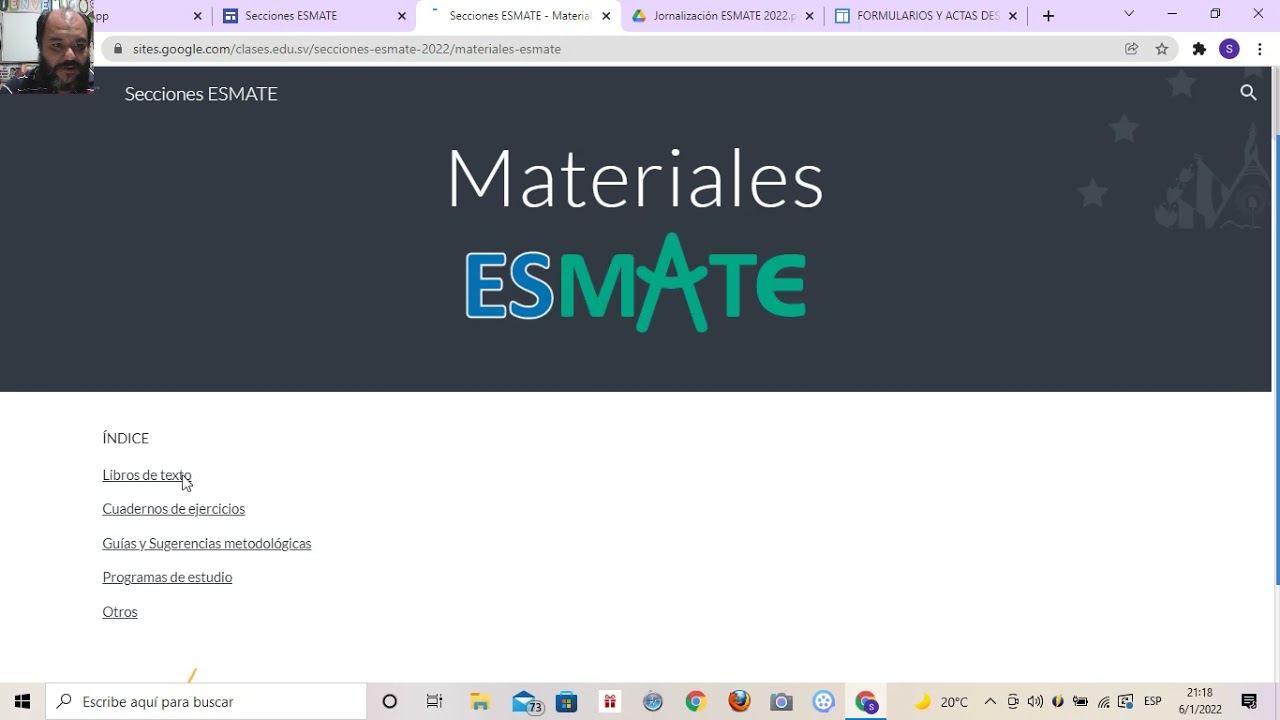Launch Firefox from the taskbar
This screenshot has width=1280, height=720.
[739, 701]
